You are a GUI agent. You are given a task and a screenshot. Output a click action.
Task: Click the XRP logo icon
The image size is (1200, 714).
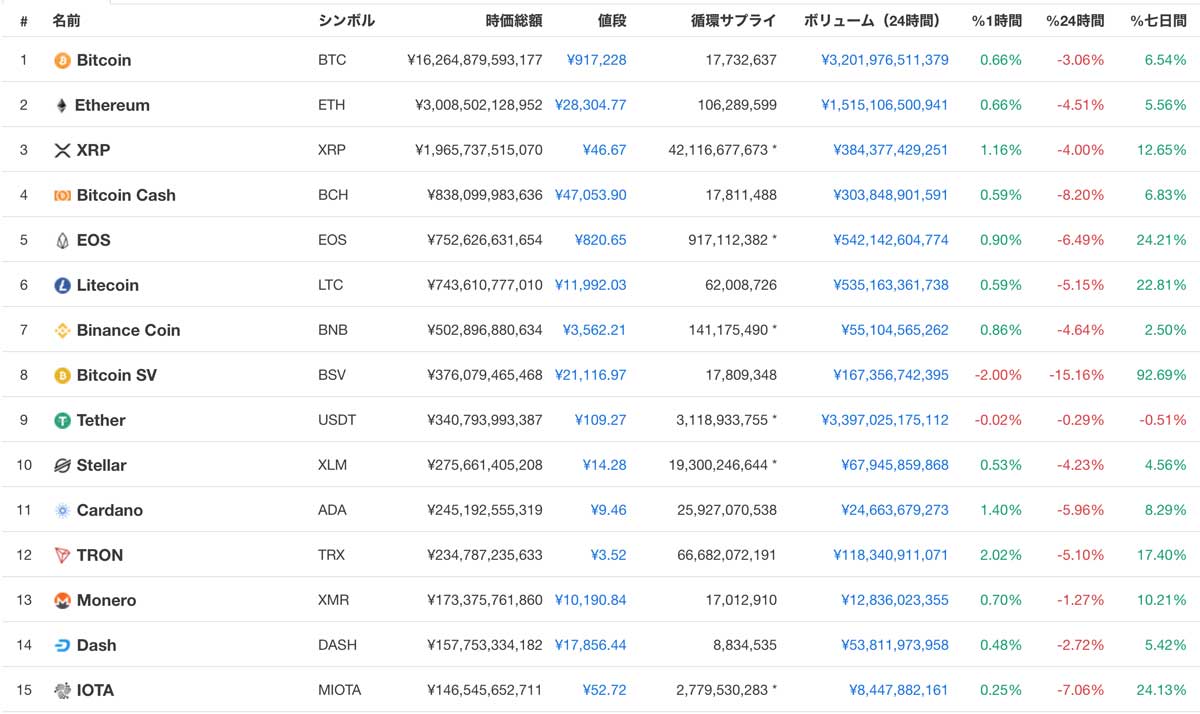[x=62, y=150]
